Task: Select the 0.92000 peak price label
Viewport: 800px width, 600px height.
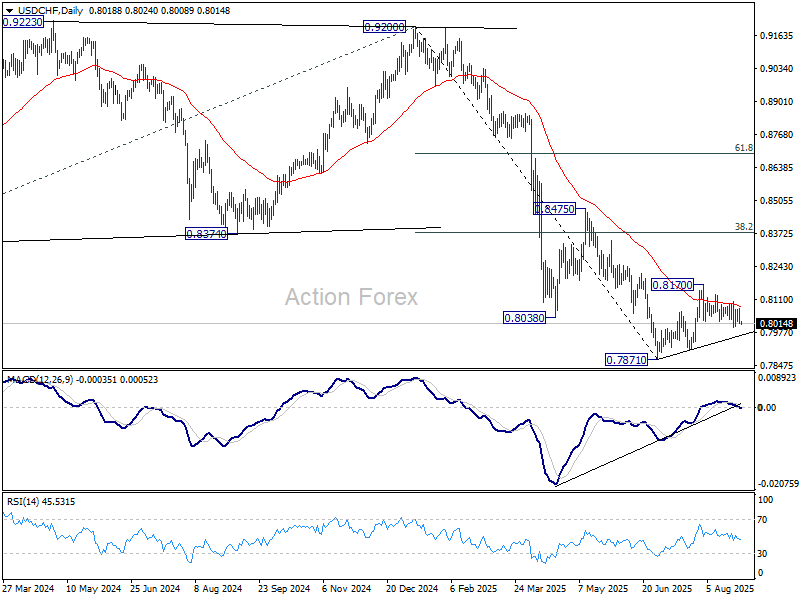Action: [385, 28]
